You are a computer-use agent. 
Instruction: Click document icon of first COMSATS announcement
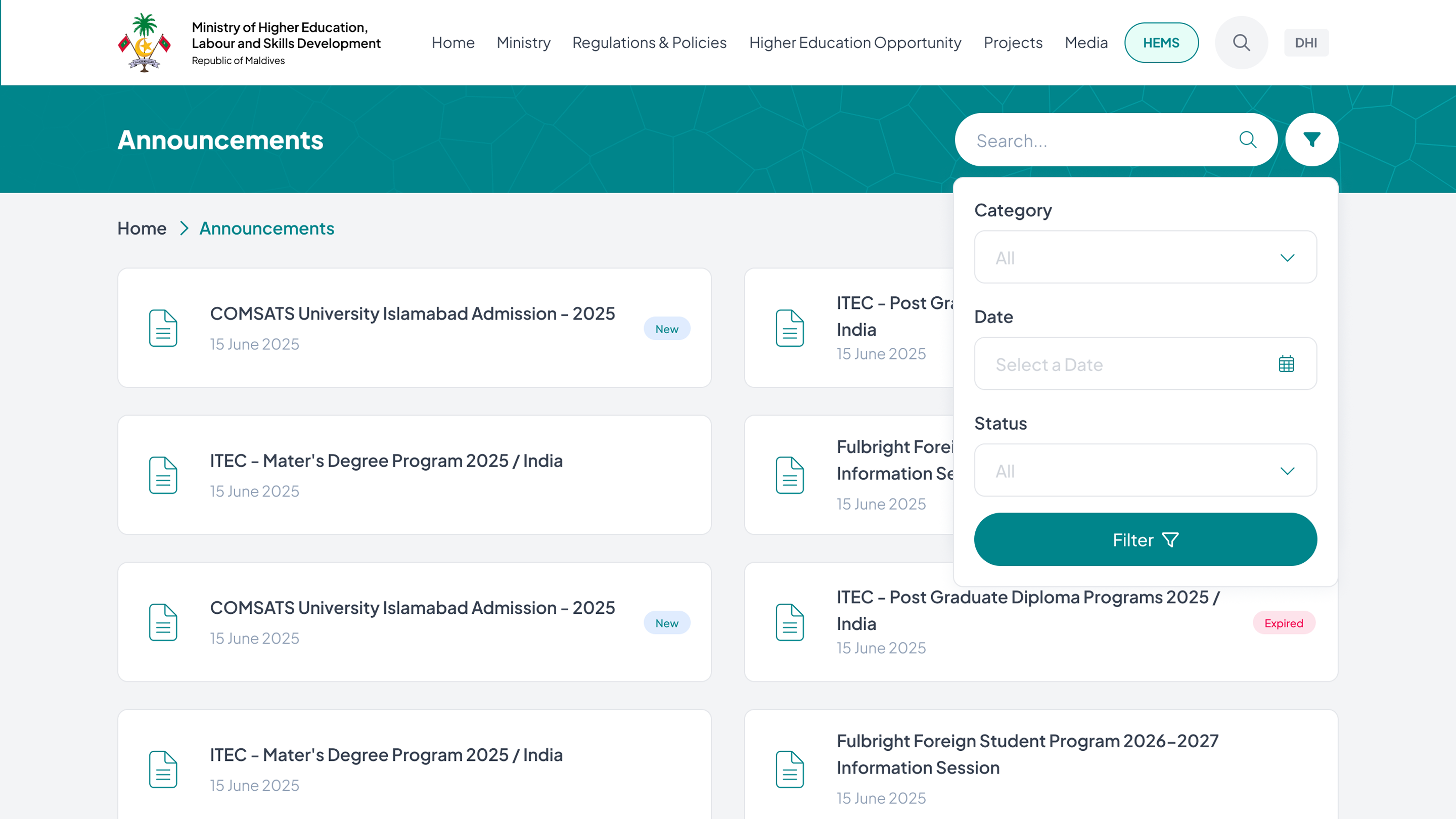click(x=163, y=328)
